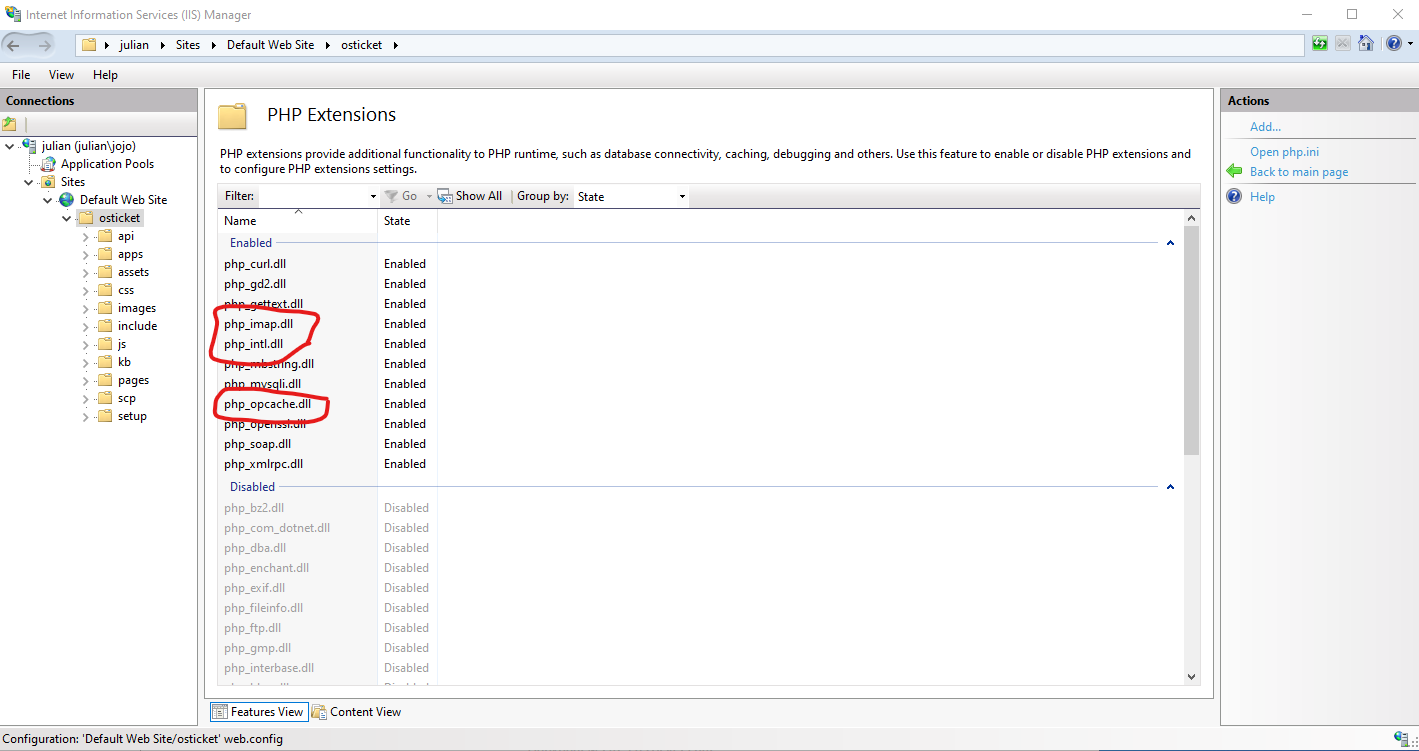1419x751 pixels.
Task: Expand the apps folder node
Action: pos(86,255)
